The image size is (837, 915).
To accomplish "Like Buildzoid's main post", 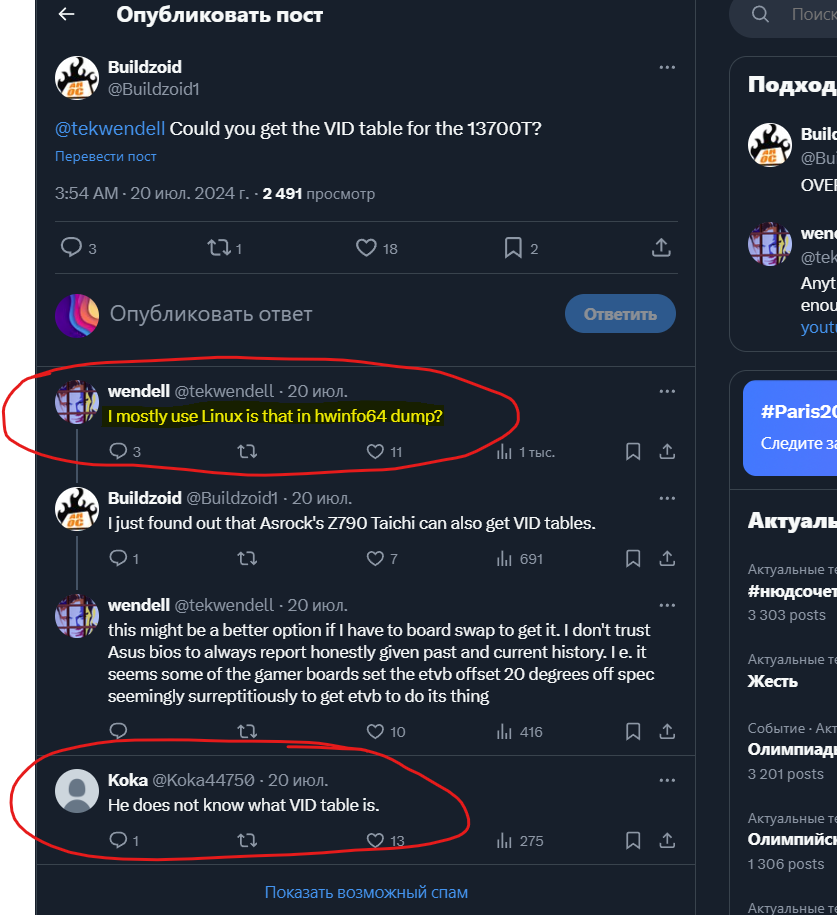I will point(366,247).
